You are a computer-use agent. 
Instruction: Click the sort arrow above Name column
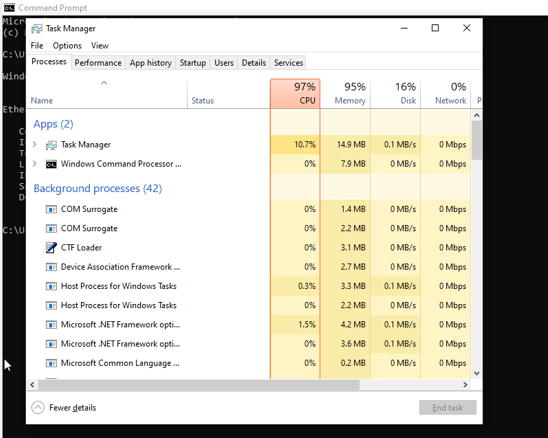pyautogui.click(x=104, y=83)
